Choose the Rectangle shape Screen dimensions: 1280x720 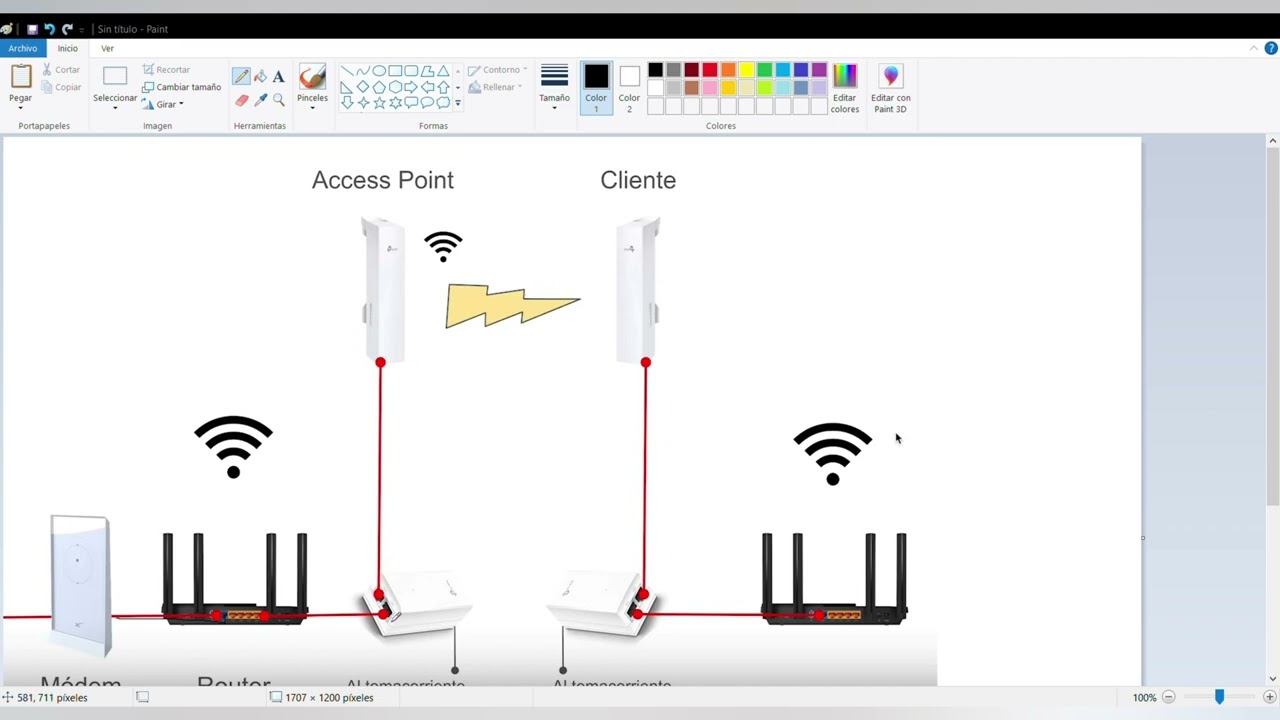coord(395,71)
